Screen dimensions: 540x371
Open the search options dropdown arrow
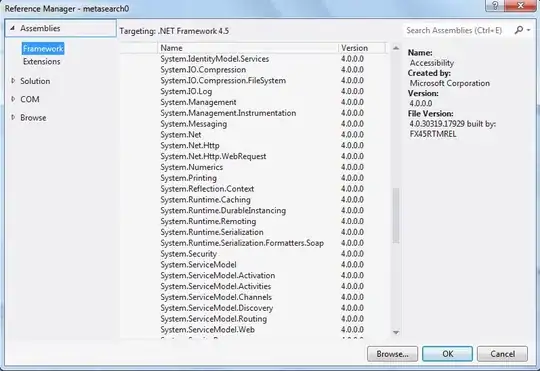pyautogui.click(x=528, y=30)
